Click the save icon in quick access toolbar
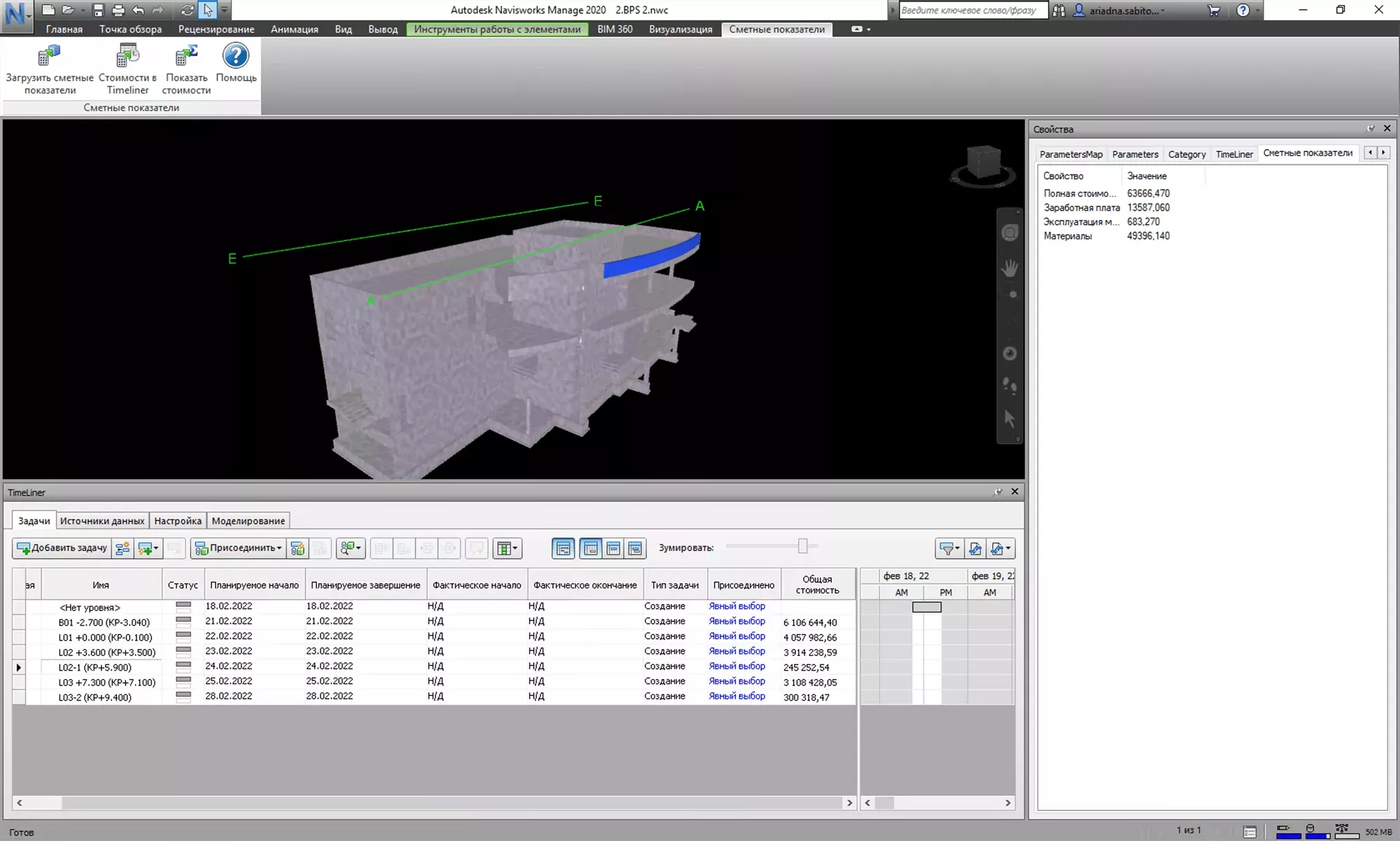This screenshot has height=841, width=1400. [98, 11]
